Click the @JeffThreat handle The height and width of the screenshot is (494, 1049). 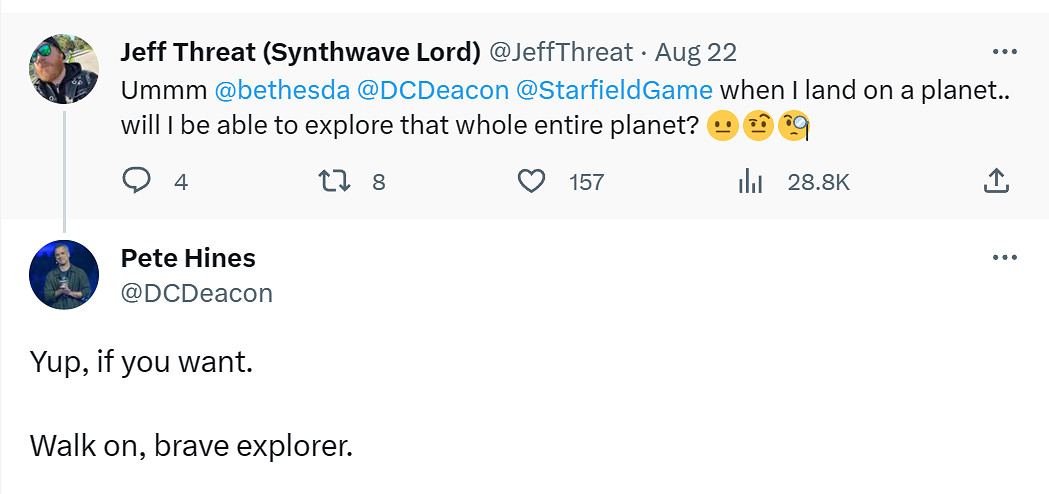[x=560, y=52]
